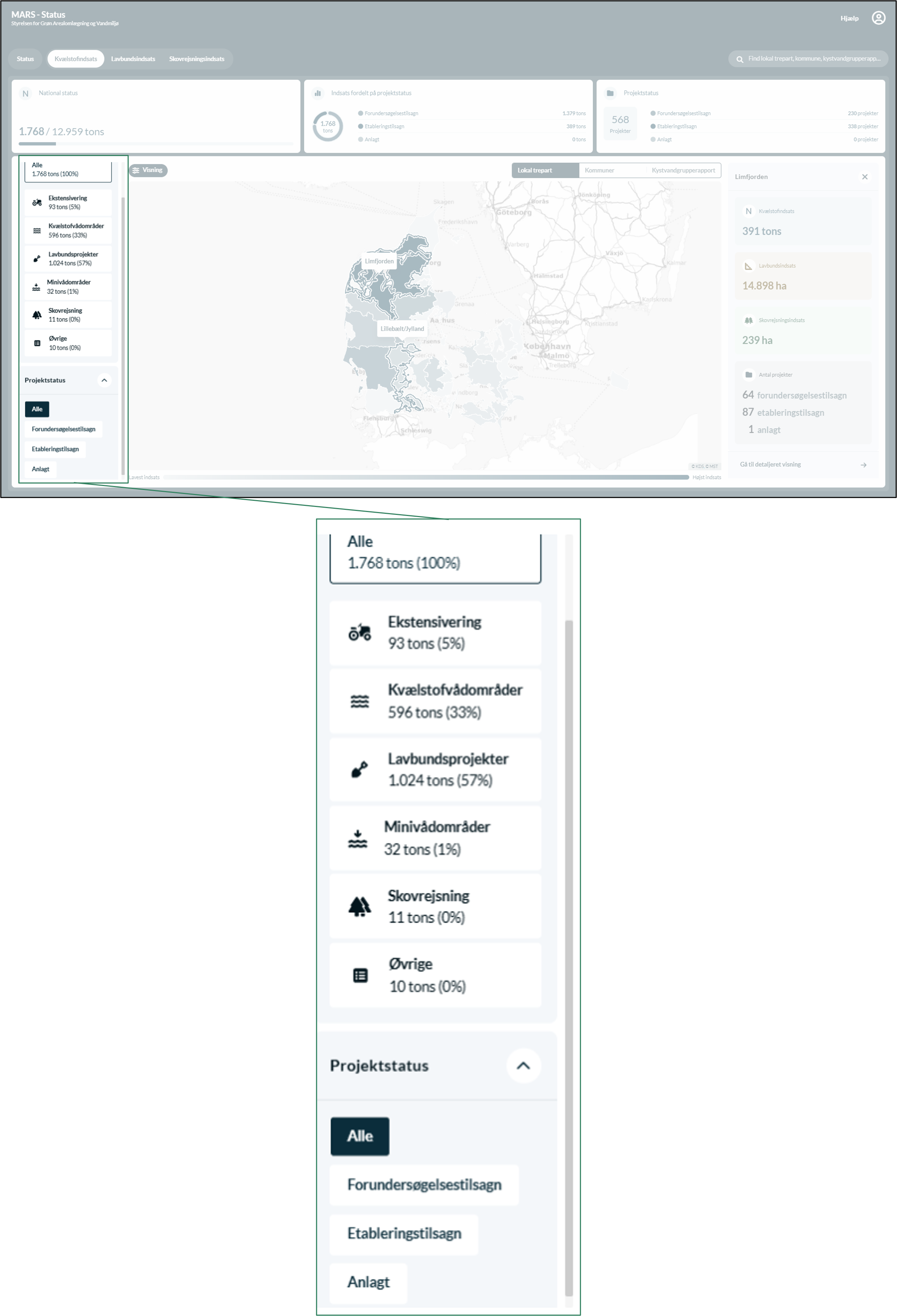Select Alle status filter in dashboard sidebar

(37, 409)
